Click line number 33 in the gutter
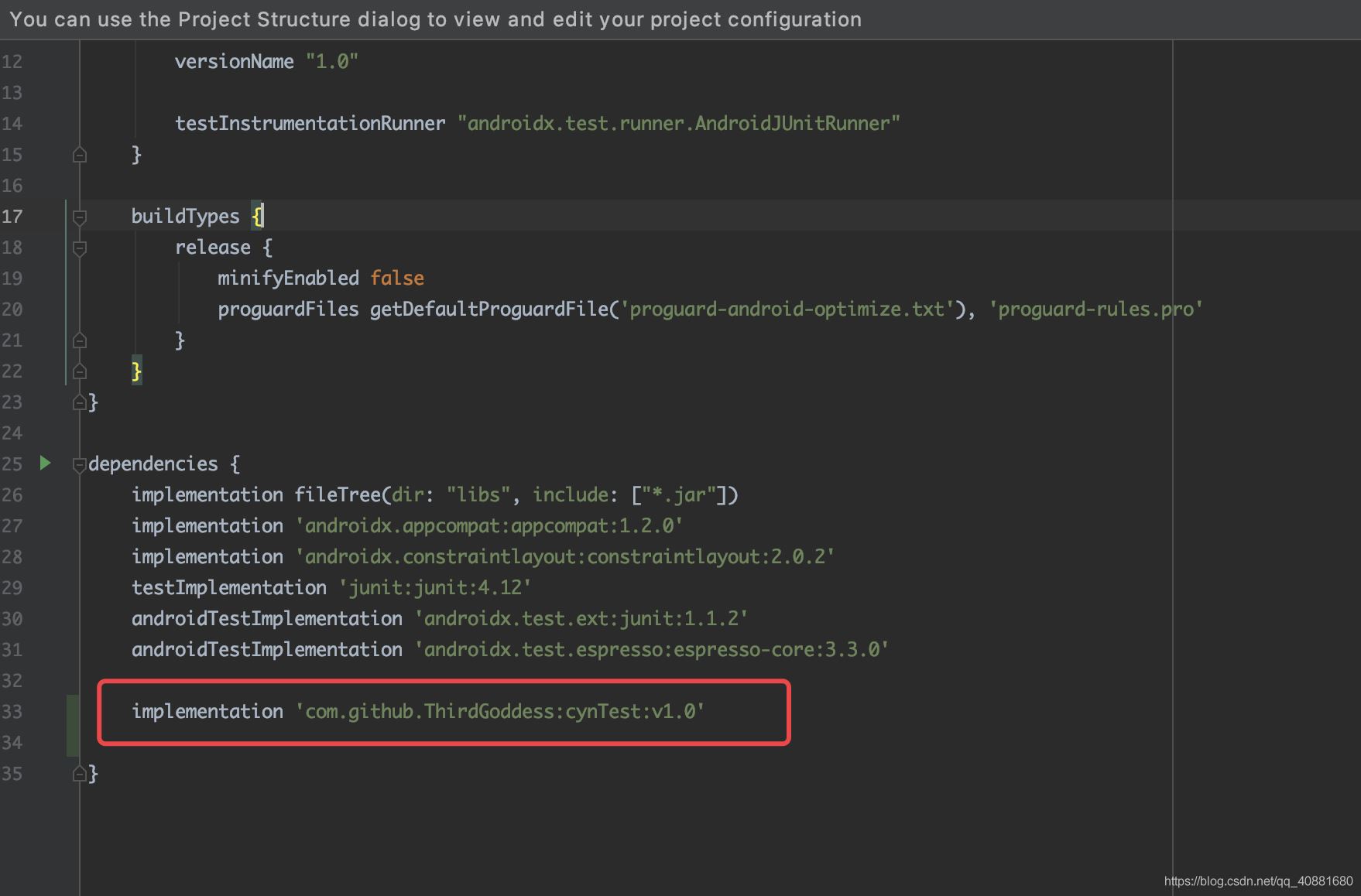This screenshot has width=1361, height=896. coord(12,712)
